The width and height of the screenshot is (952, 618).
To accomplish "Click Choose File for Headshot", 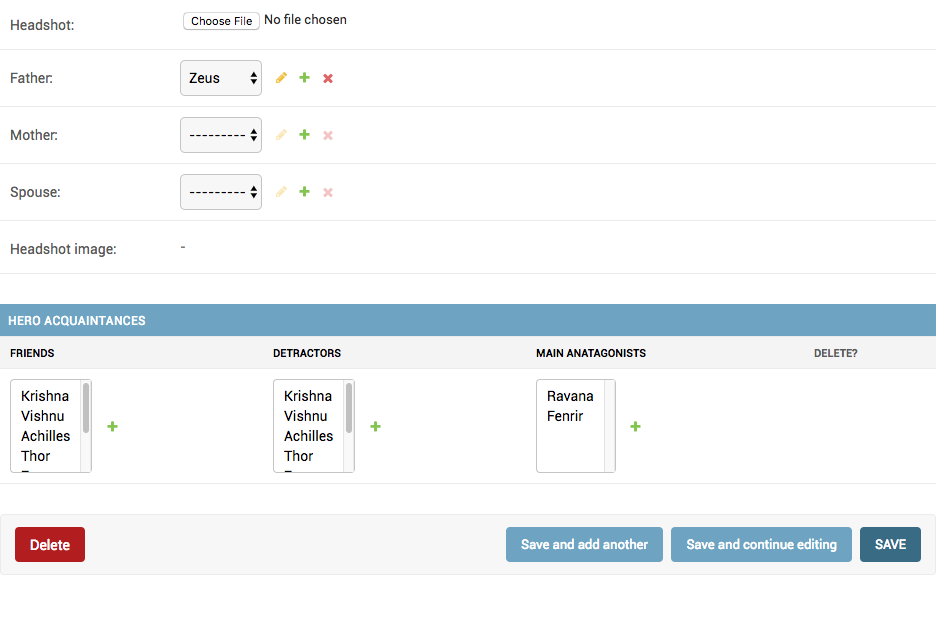I will 221,21.
